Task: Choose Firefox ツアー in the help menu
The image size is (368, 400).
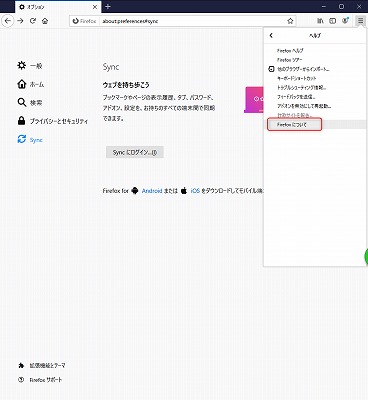Action: [315, 60]
